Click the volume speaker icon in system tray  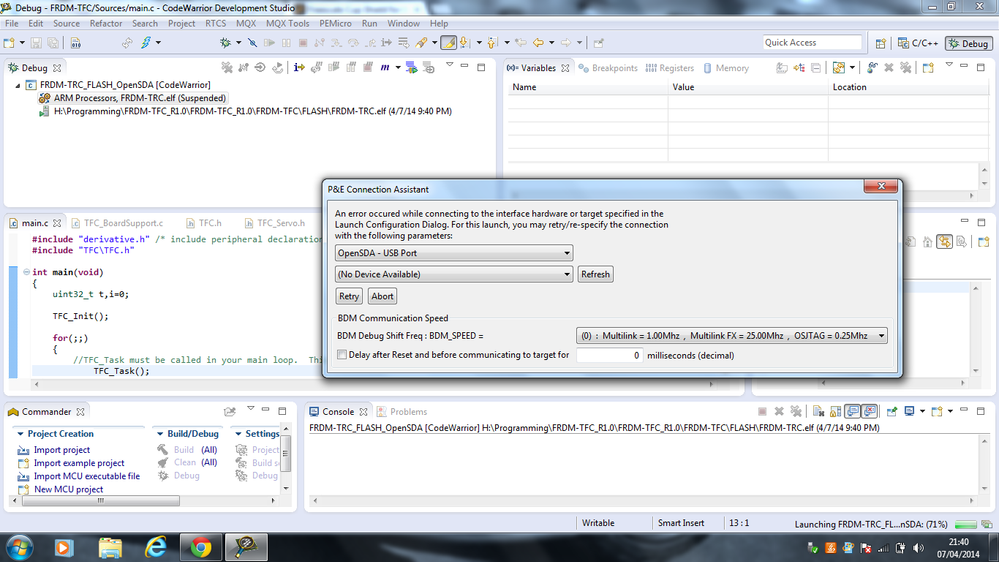coord(918,548)
